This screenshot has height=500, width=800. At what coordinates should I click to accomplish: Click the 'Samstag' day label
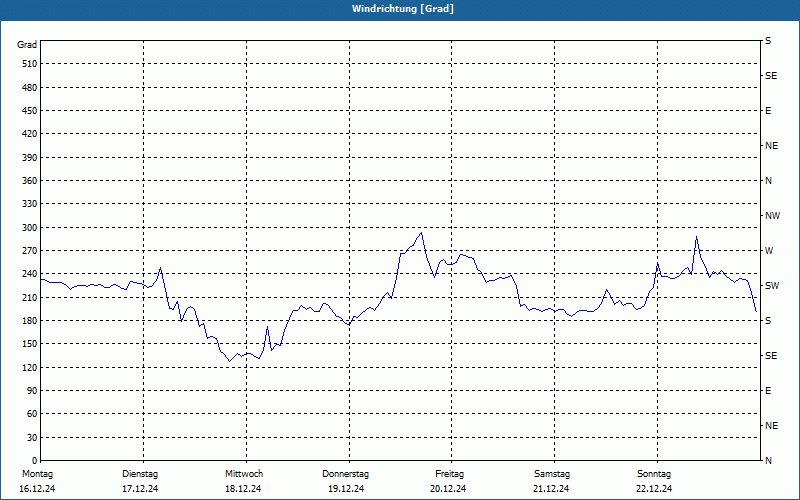tap(552, 474)
